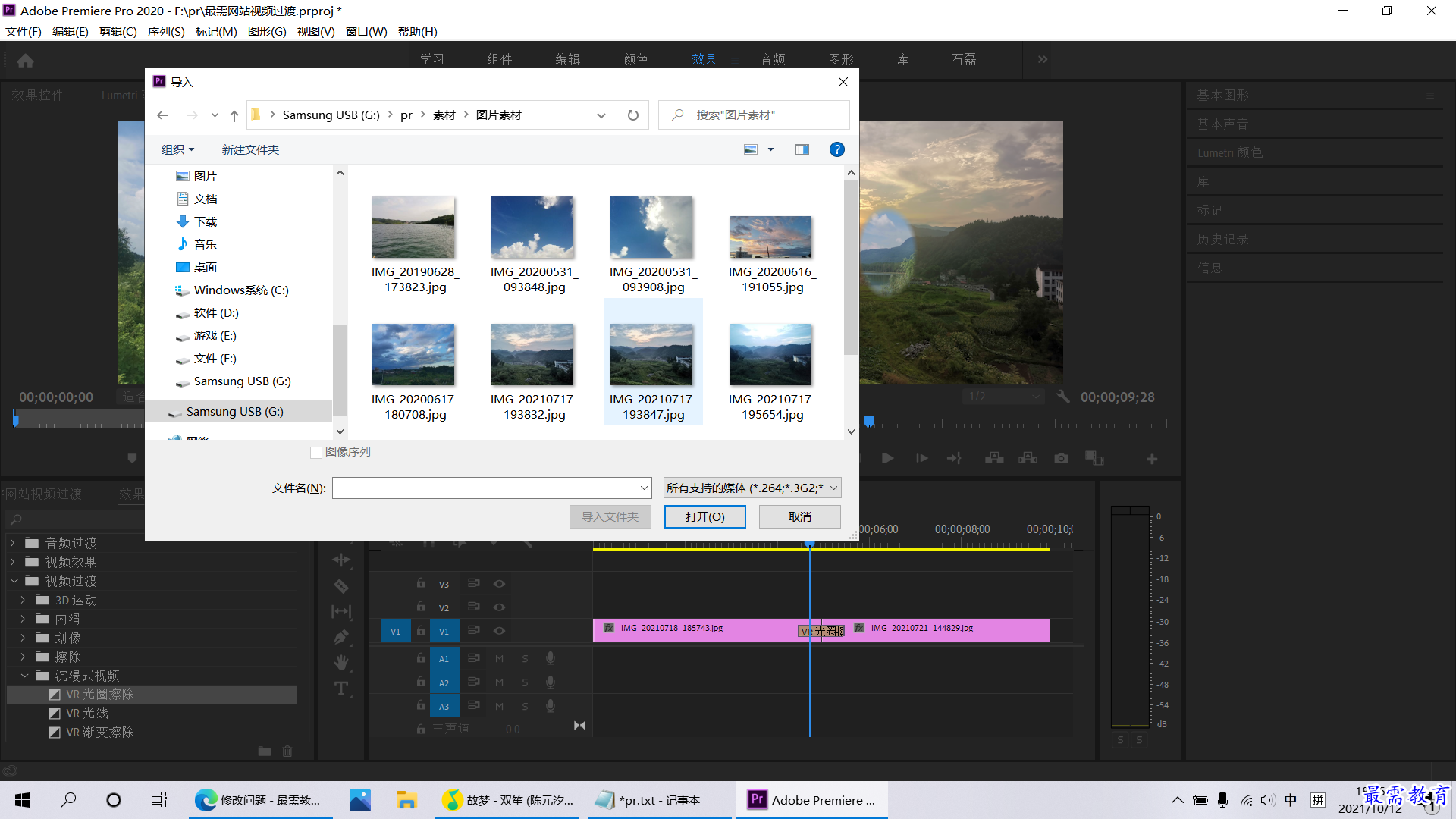Image resolution: width=1456 pixels, height=819 pixels.
Task: Open File Explorer from taskbar
Action: point(406,800)
